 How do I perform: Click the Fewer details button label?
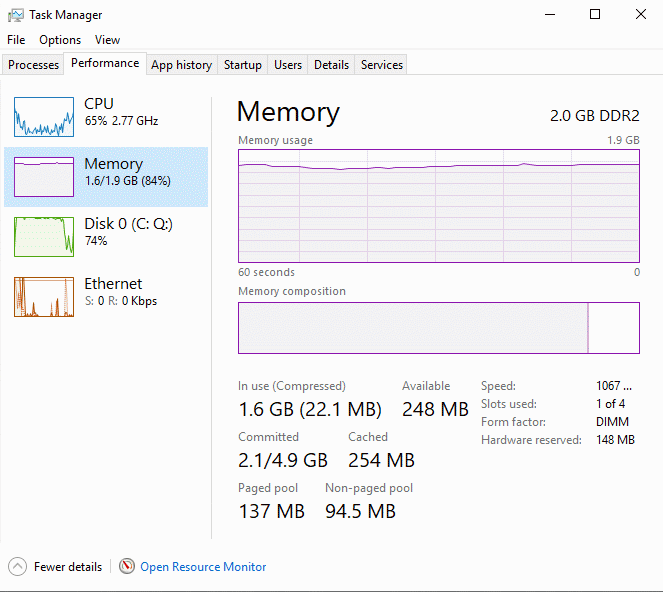click(x=68, y=567)
